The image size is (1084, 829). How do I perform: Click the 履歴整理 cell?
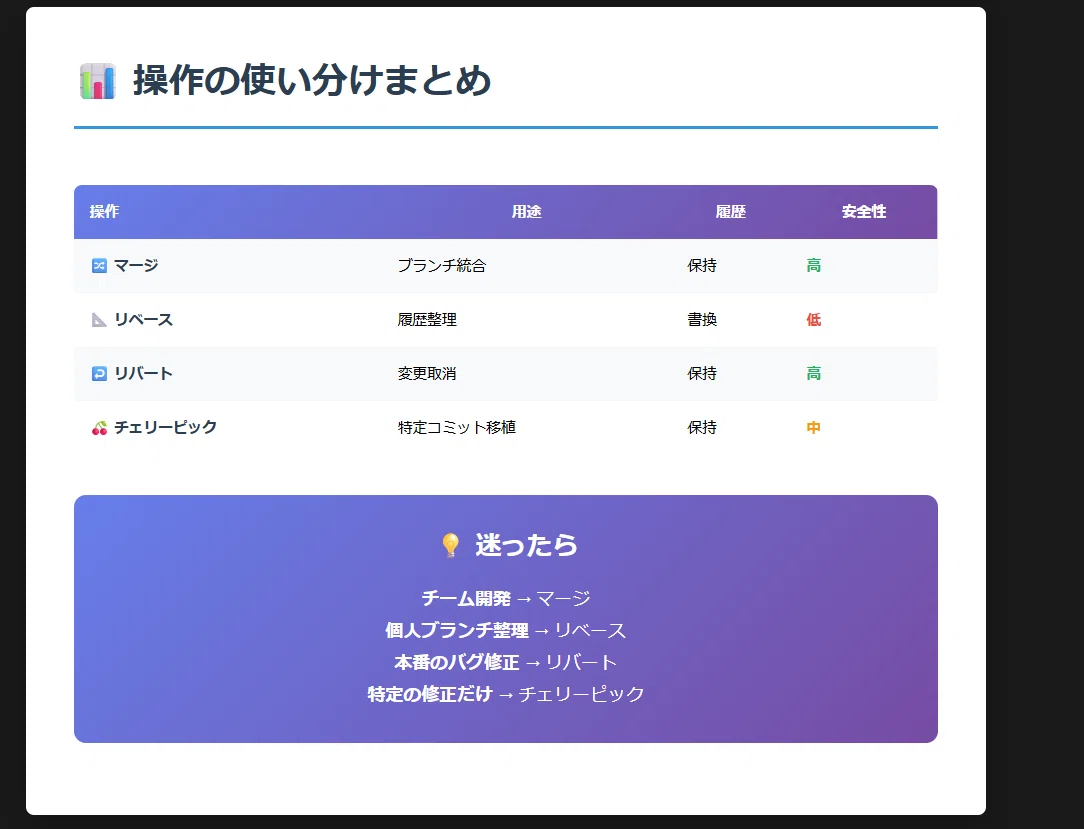[x=427, y=319]
